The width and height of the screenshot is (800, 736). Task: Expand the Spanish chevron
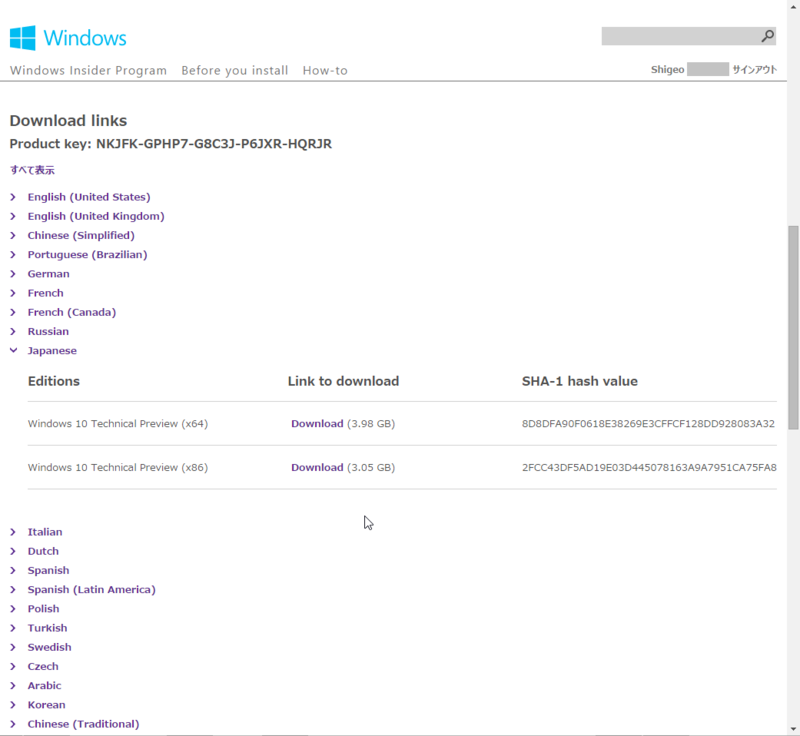pos(13,570)
